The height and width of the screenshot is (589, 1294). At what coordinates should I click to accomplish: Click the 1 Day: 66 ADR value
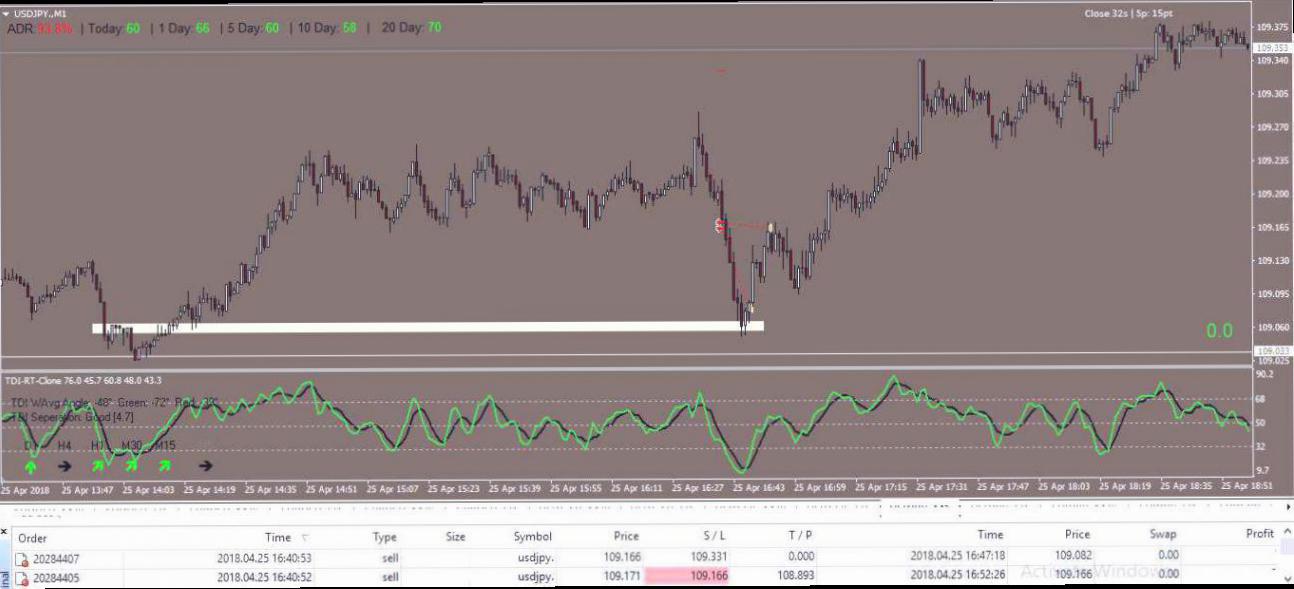click(x=183, y=29)
